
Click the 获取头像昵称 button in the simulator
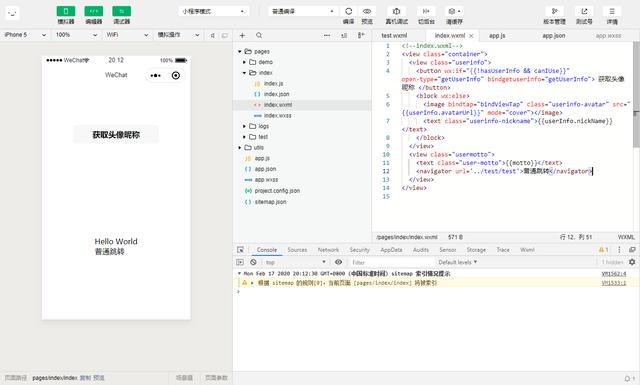(x=116, y=135)
